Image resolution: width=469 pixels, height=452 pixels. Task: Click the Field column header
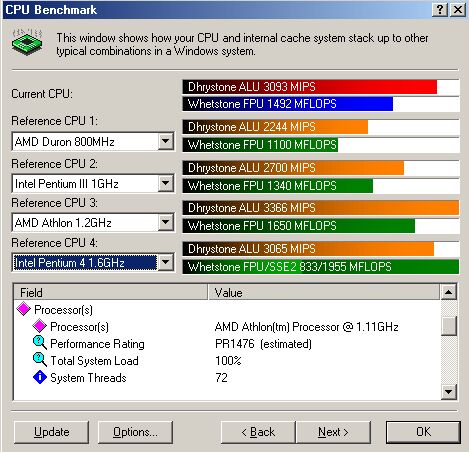111,292
